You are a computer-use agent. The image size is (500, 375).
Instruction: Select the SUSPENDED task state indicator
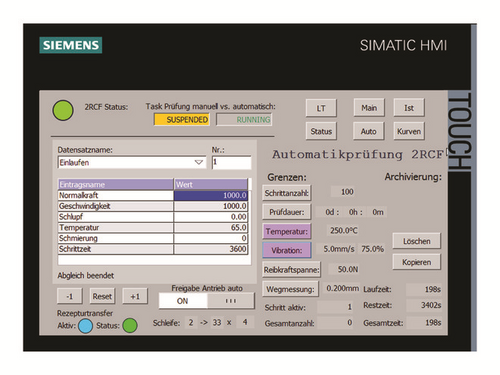click(182, 120)
